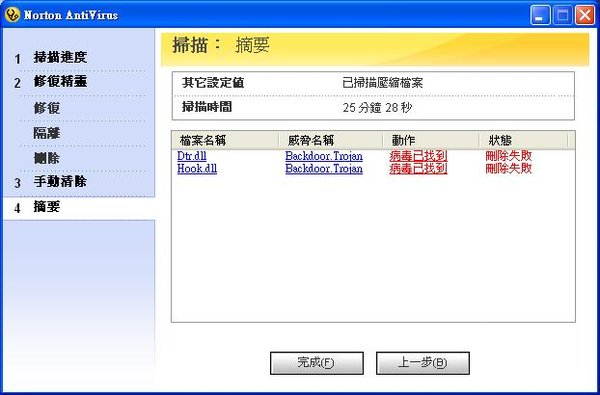Image resolution: width=600 pixels, height=395 pixels.
Task: Click 刪除失敗 status for Dtr.dll
Action: coord(509,156)
